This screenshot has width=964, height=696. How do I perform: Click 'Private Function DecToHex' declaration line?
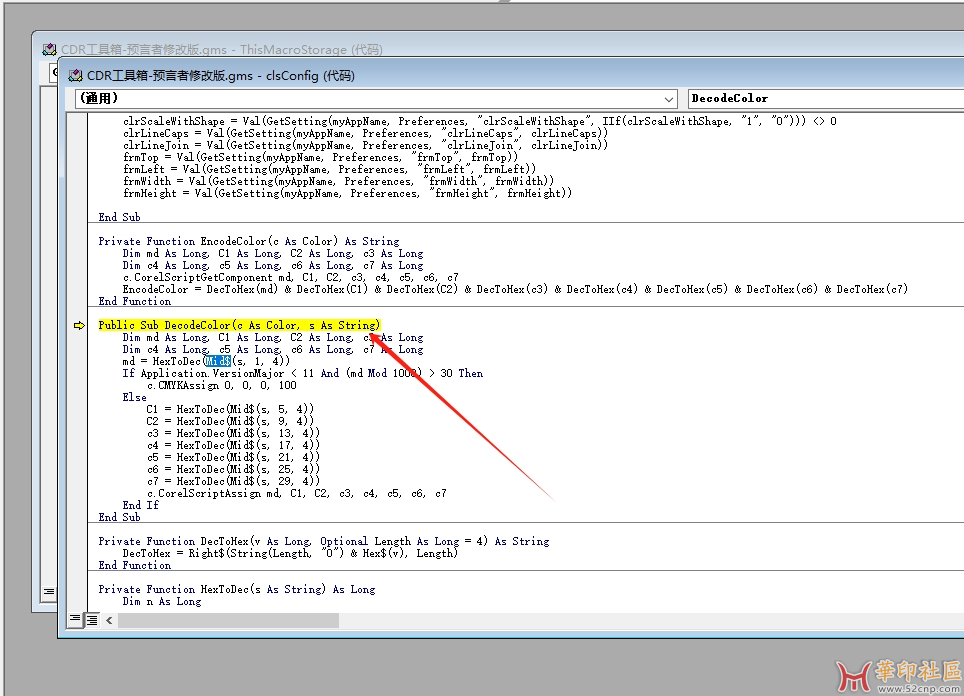324,542
